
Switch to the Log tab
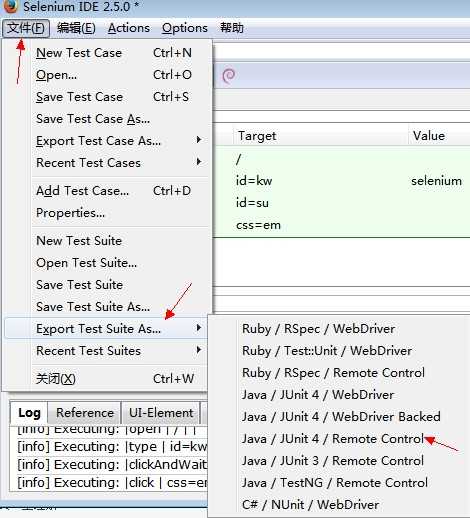(29, 413)
